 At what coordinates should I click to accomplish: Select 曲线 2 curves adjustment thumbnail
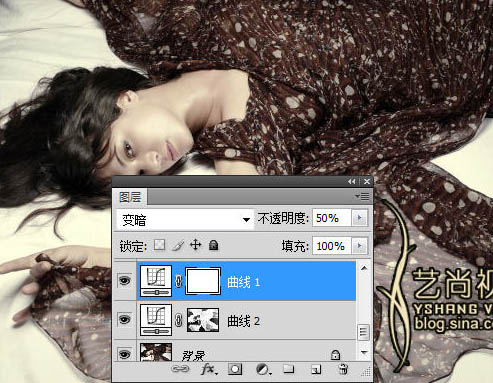pyautogui.click(x=156, y=320)
